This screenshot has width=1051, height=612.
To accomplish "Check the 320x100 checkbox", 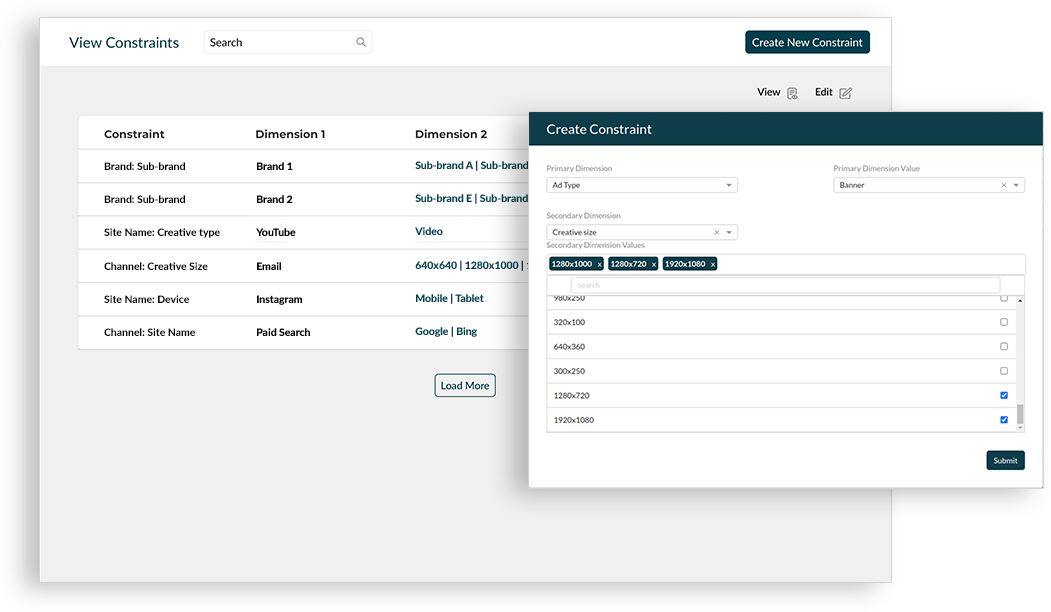I will click(x=1003, y=322).
